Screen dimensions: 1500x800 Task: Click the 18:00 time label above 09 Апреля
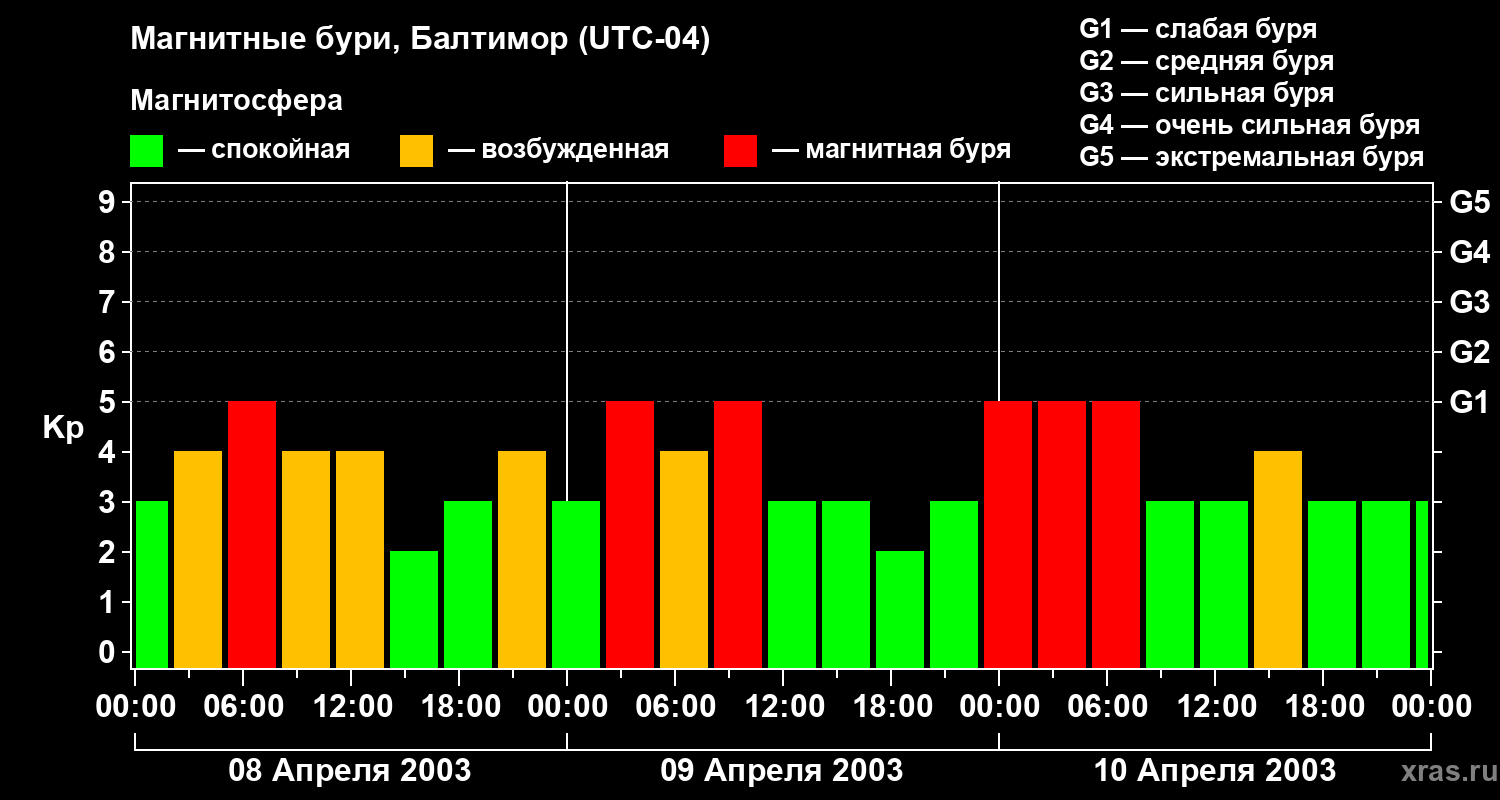[x=891, y=707]
